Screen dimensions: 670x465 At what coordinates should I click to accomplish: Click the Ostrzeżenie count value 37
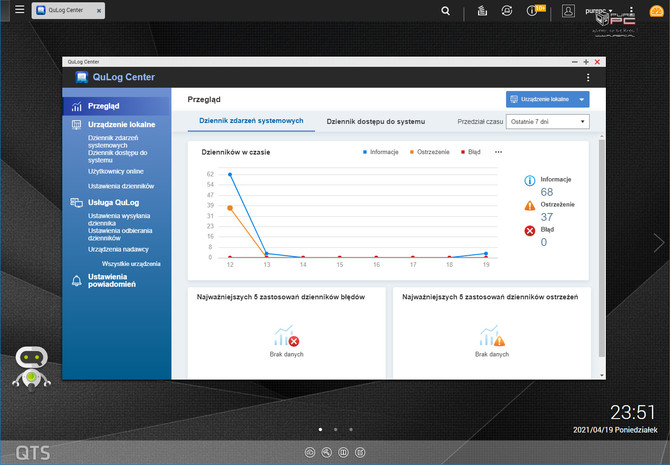pos(547,217)
